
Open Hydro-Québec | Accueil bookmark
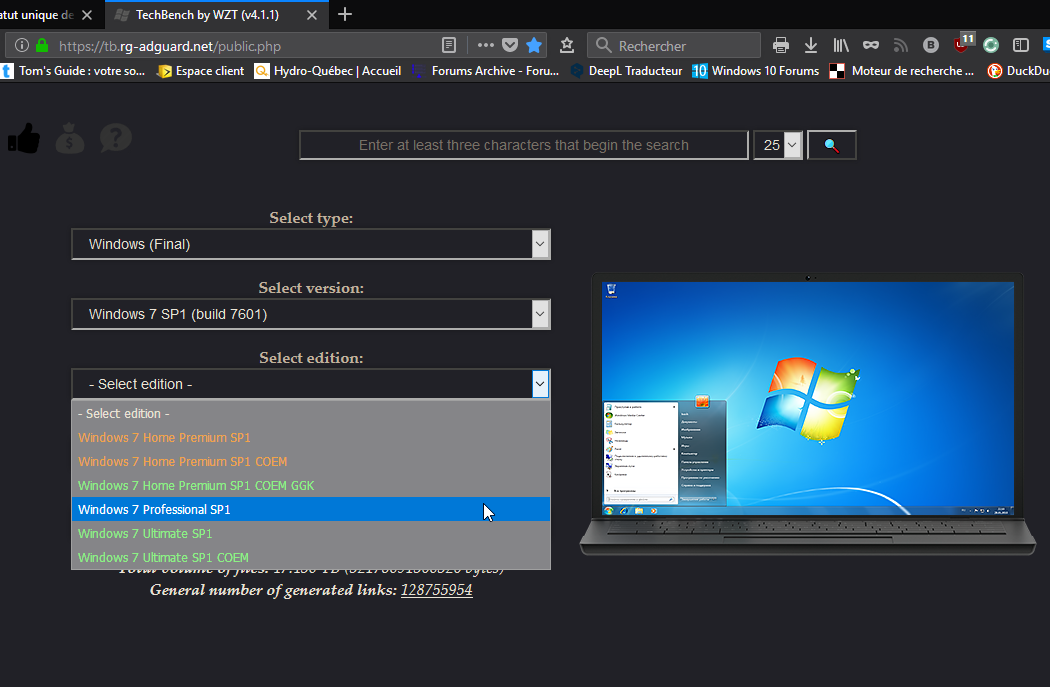point(327,71)
